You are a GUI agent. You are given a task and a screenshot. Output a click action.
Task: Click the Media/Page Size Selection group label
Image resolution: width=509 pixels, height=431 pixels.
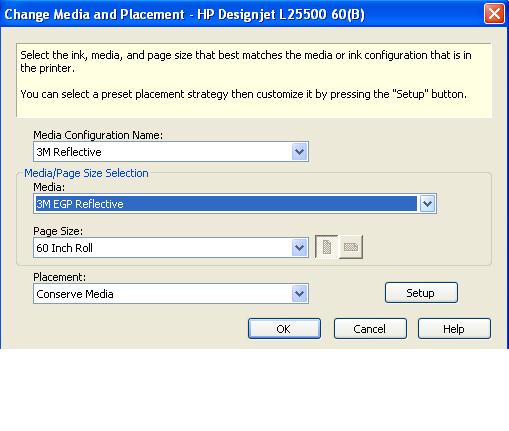tap(86, 173)
